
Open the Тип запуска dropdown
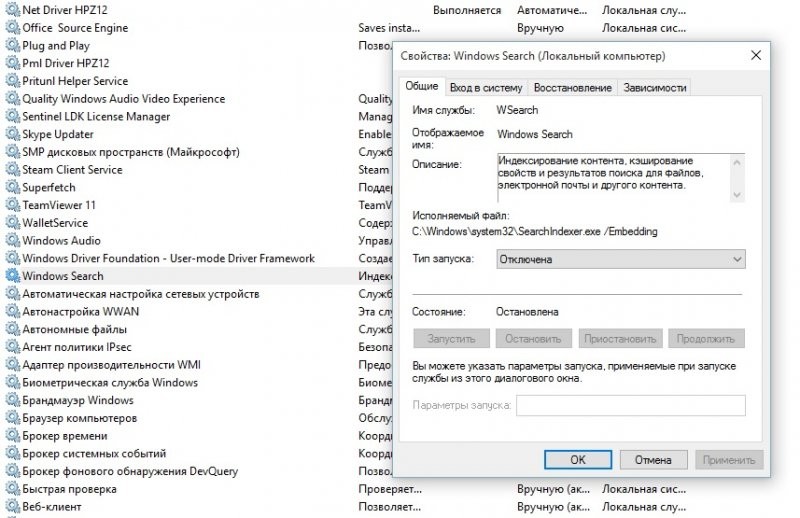[x=620, y=259]
